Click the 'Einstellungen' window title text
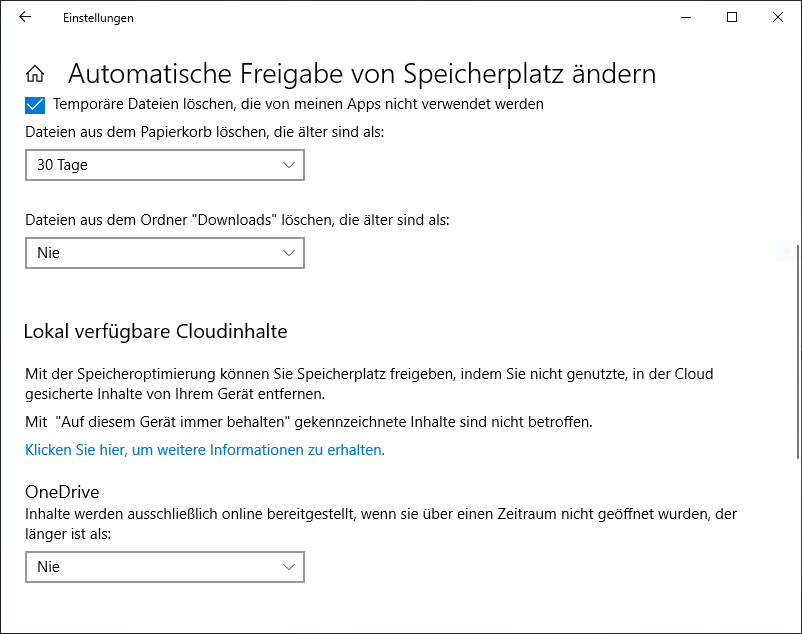This screenshot has width=802, height=634. click(x=98, y=18)
